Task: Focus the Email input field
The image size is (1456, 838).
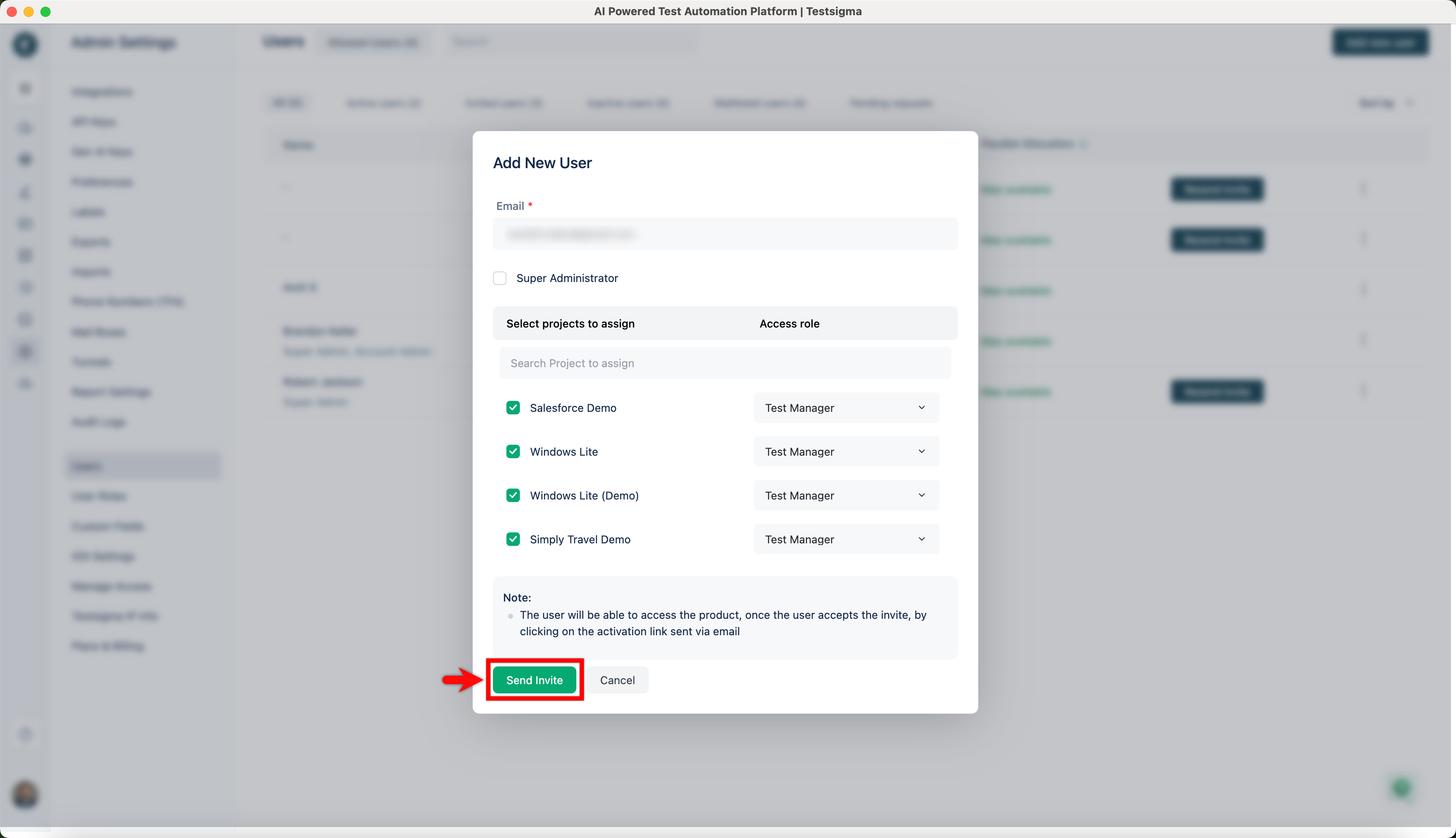Action: [725, 234]
